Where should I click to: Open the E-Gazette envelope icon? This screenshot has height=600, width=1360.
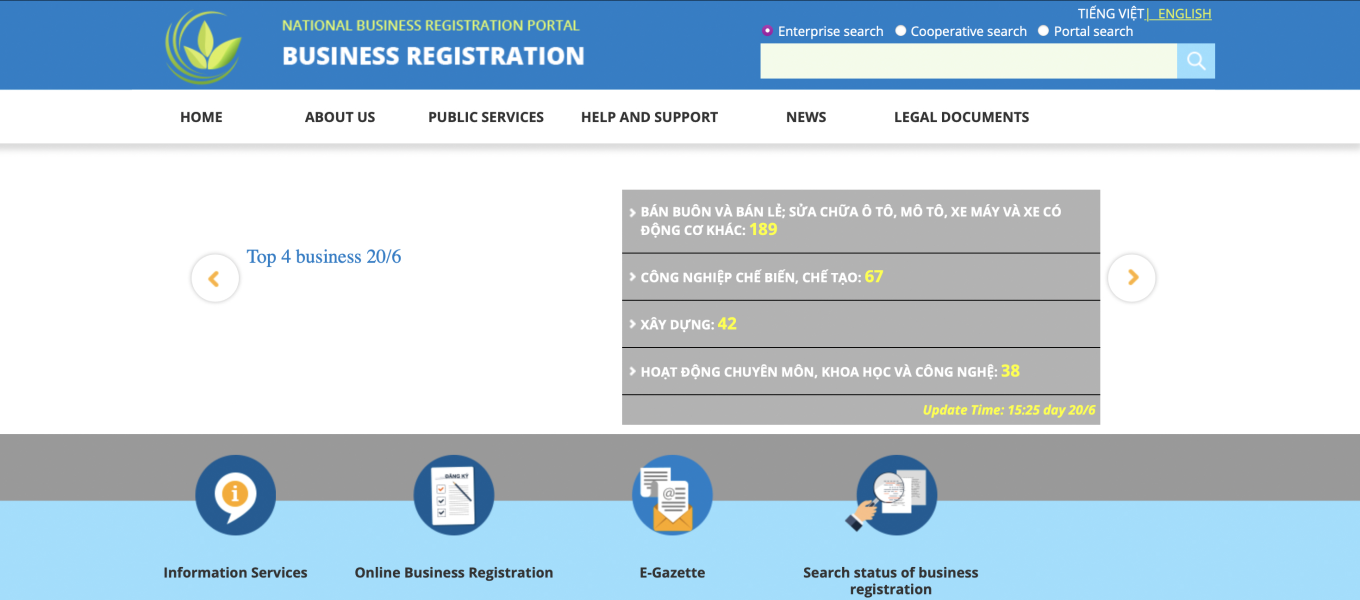coord(672,495)
